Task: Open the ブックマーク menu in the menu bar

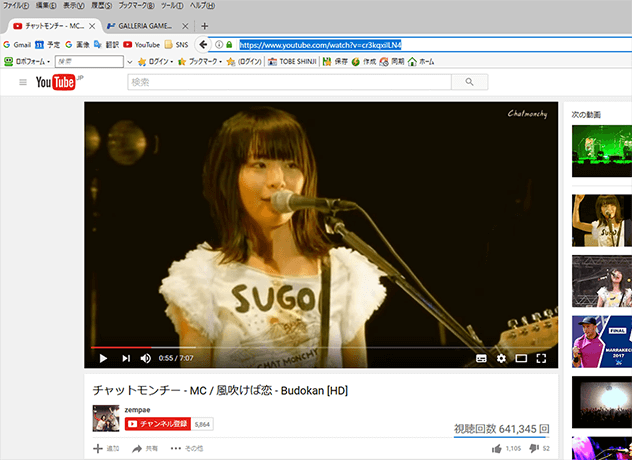Action: click(x=136, y=6)
